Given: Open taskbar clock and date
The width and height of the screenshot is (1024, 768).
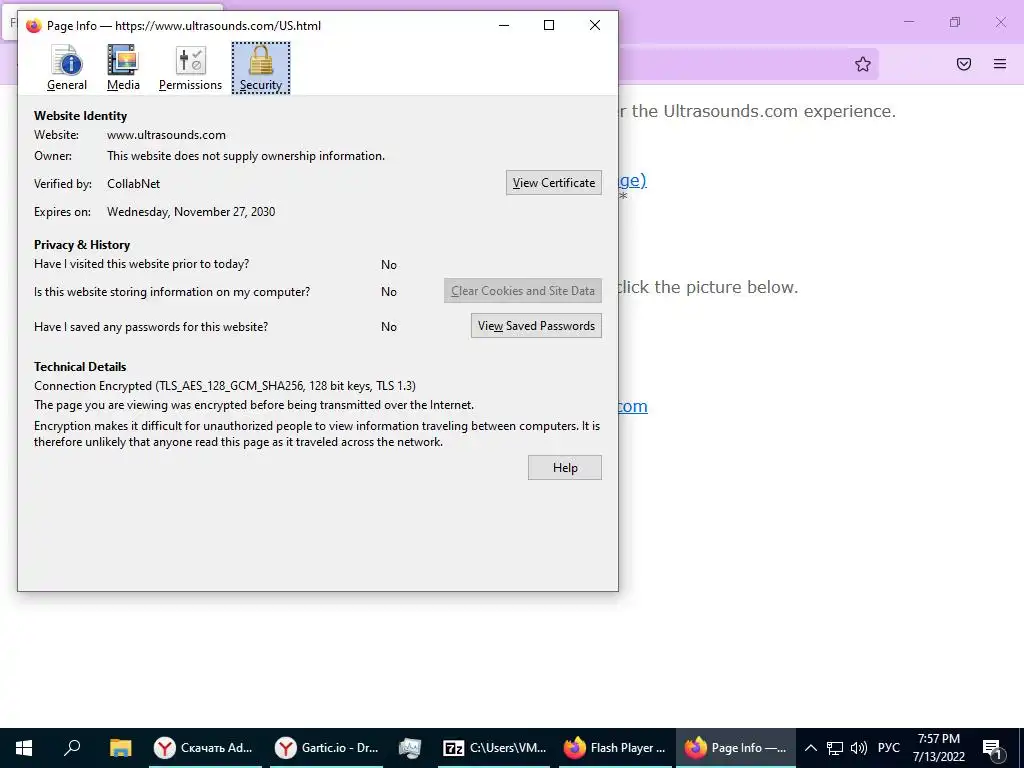Looking at the screenshot, I should click(x=938, y=748).
